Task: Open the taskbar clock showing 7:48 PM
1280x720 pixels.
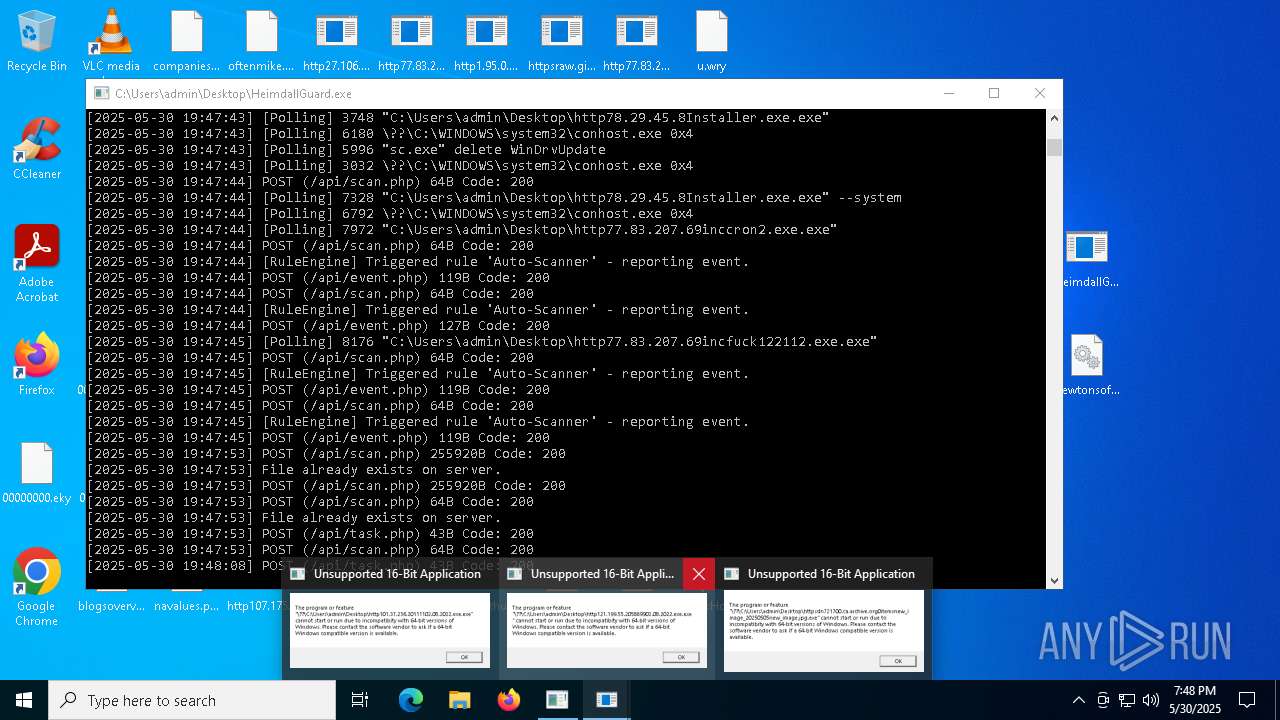Action: [x=1195, y=700]
